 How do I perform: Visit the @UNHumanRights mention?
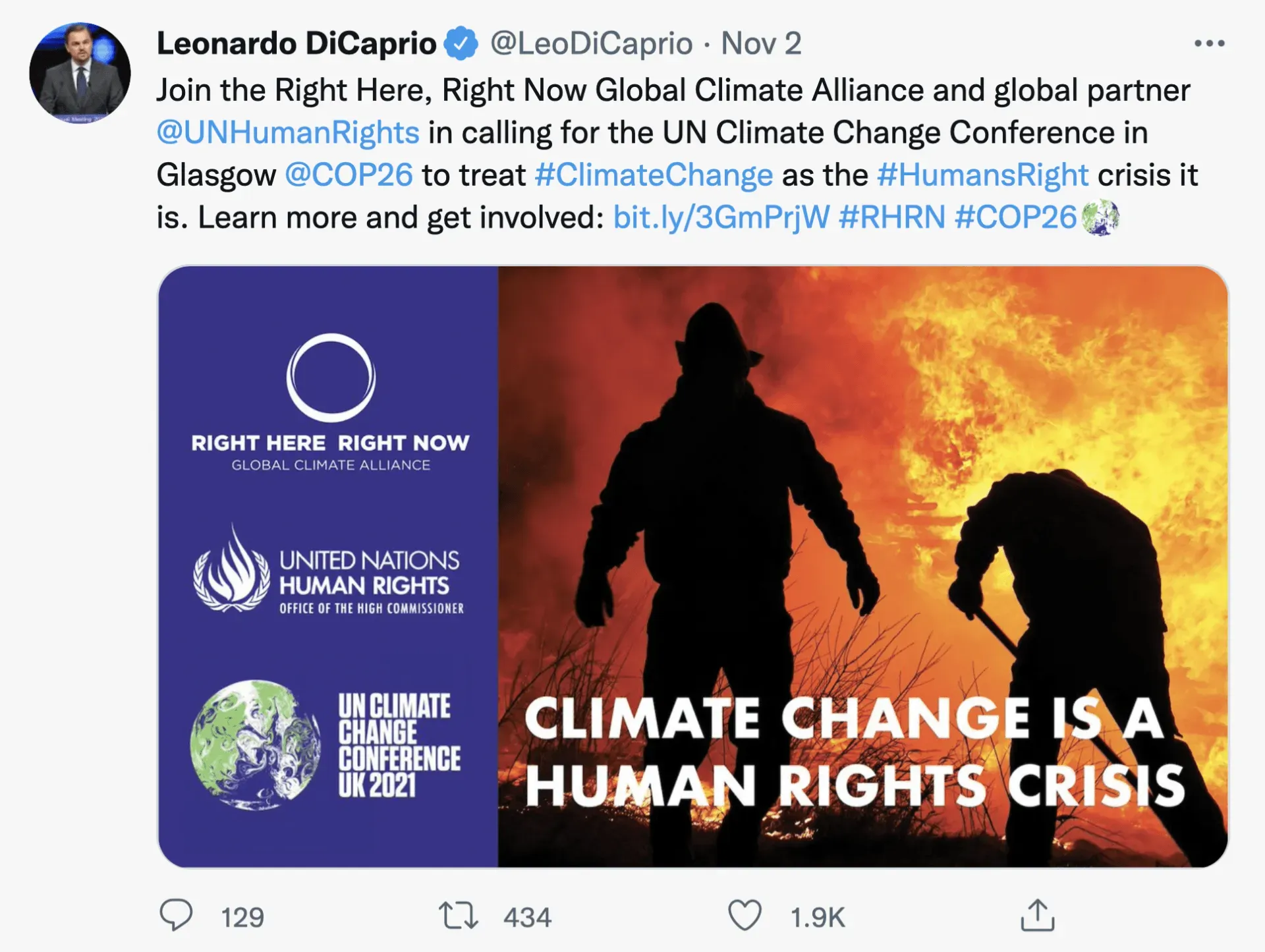(288, 132)
